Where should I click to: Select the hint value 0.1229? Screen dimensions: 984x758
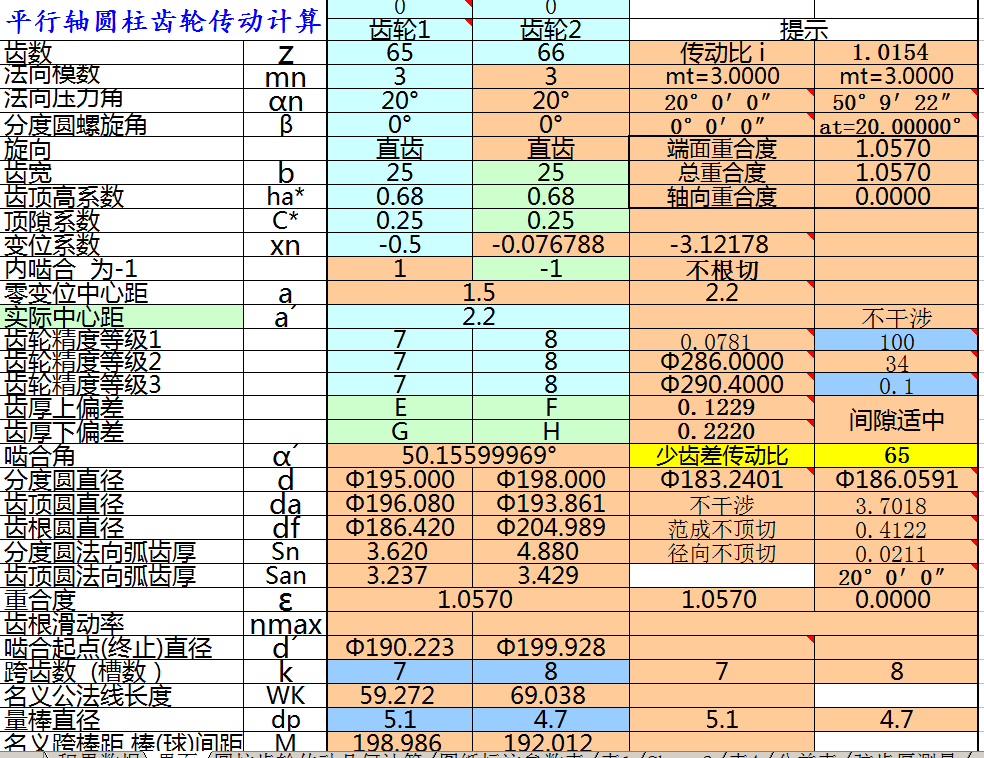pyautogui.click(x=722, y=408)
